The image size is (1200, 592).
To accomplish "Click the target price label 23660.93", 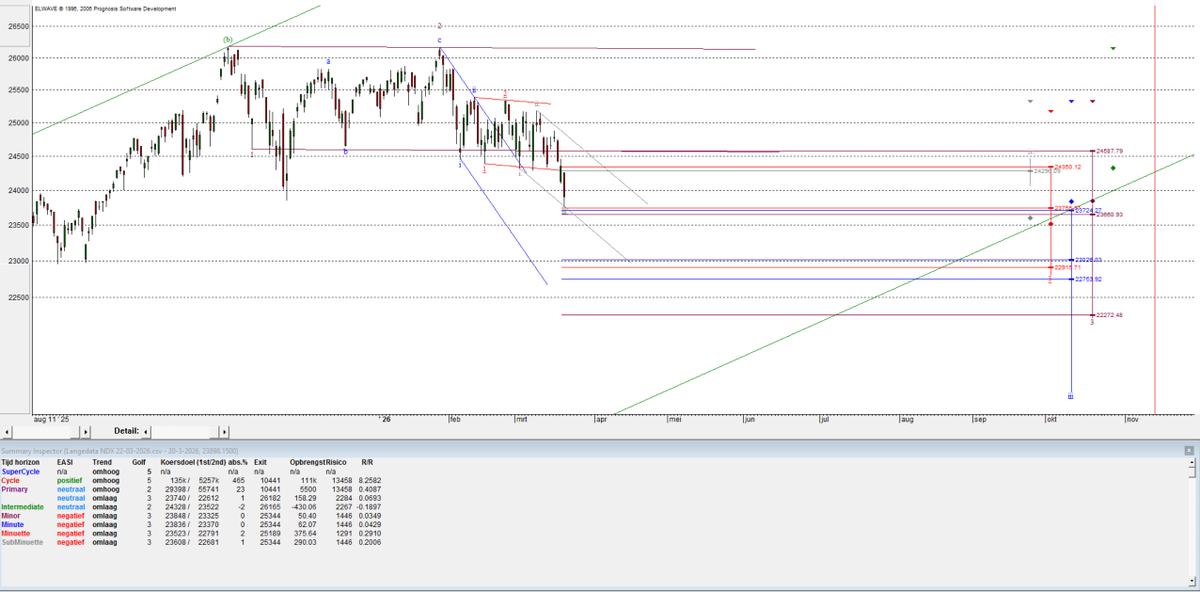I will click(1110, 215).
